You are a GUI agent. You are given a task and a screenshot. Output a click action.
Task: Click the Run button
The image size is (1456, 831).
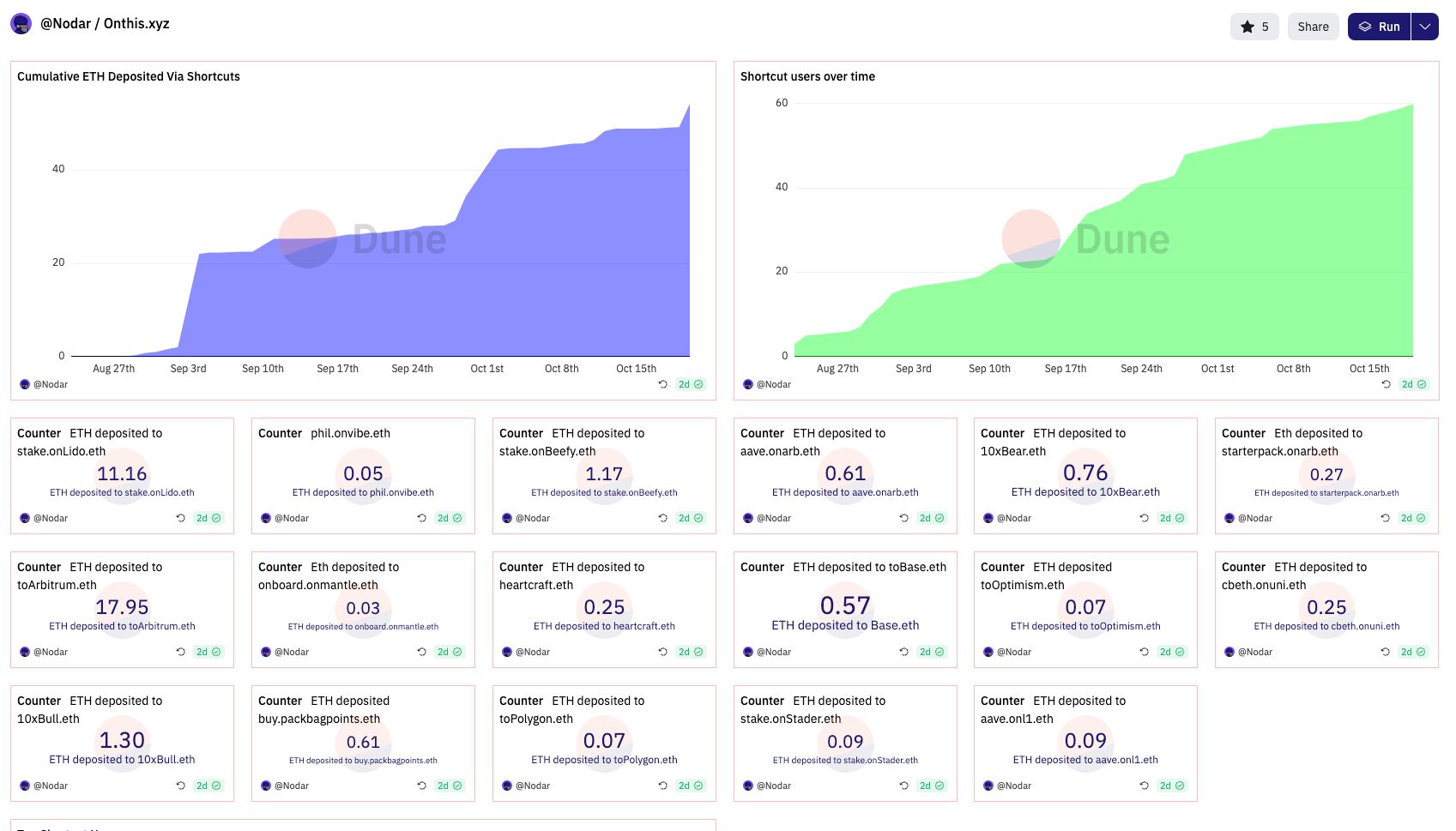[x=1379, y=27]
